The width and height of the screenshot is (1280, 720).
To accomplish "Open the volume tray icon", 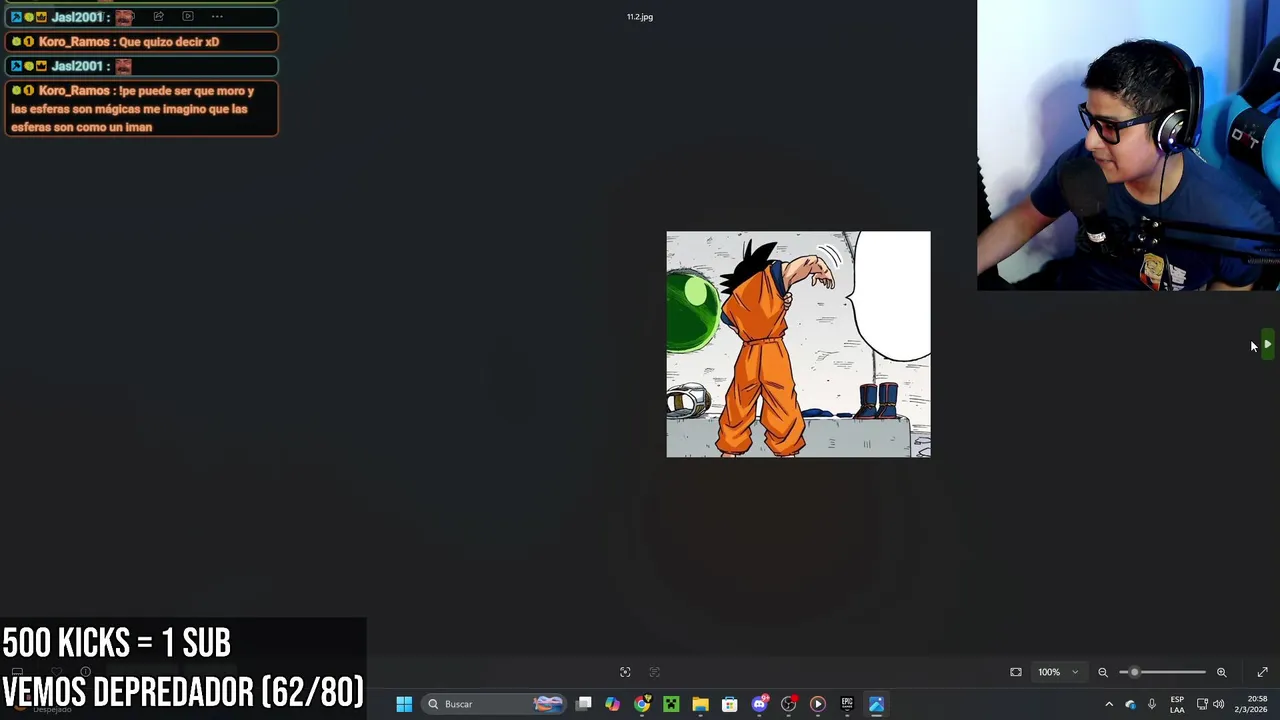I will 1218,704.
